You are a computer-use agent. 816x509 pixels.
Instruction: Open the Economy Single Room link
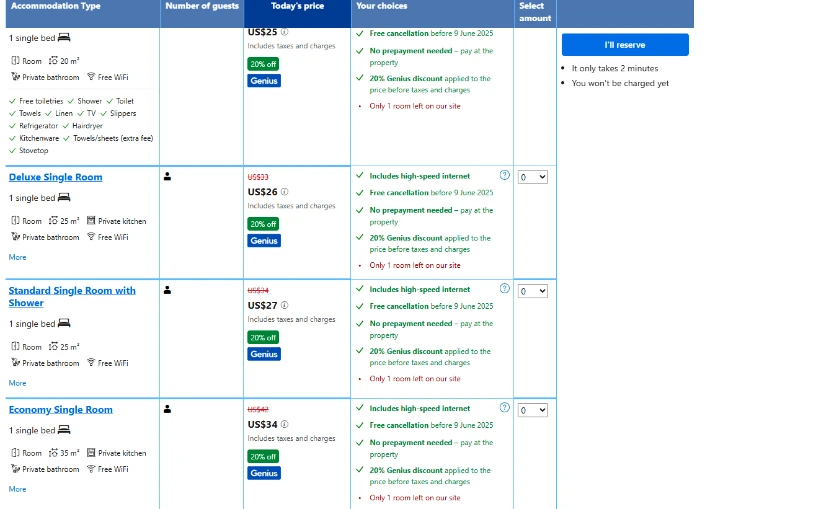(60, 410)
